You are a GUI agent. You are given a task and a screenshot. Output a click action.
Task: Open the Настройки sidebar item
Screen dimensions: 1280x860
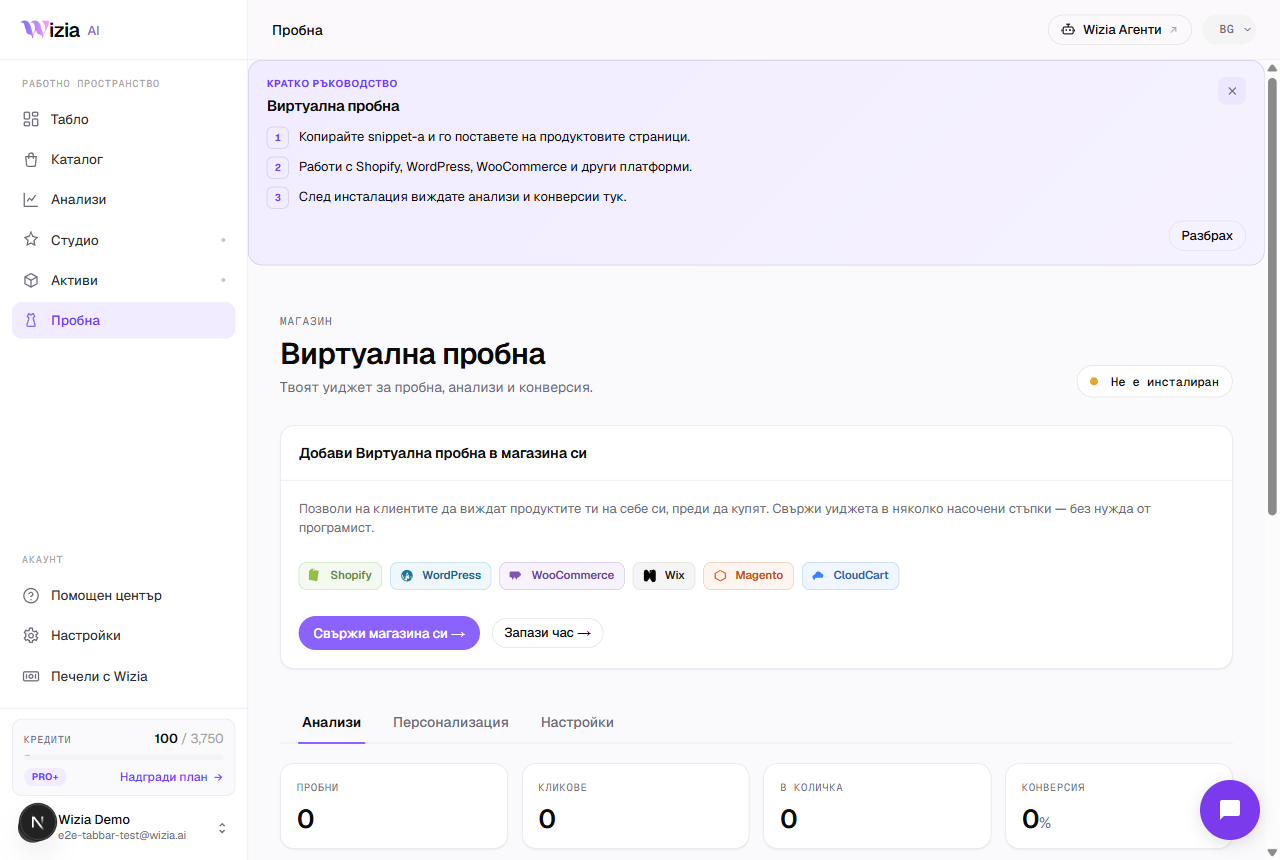coord(123,636)
